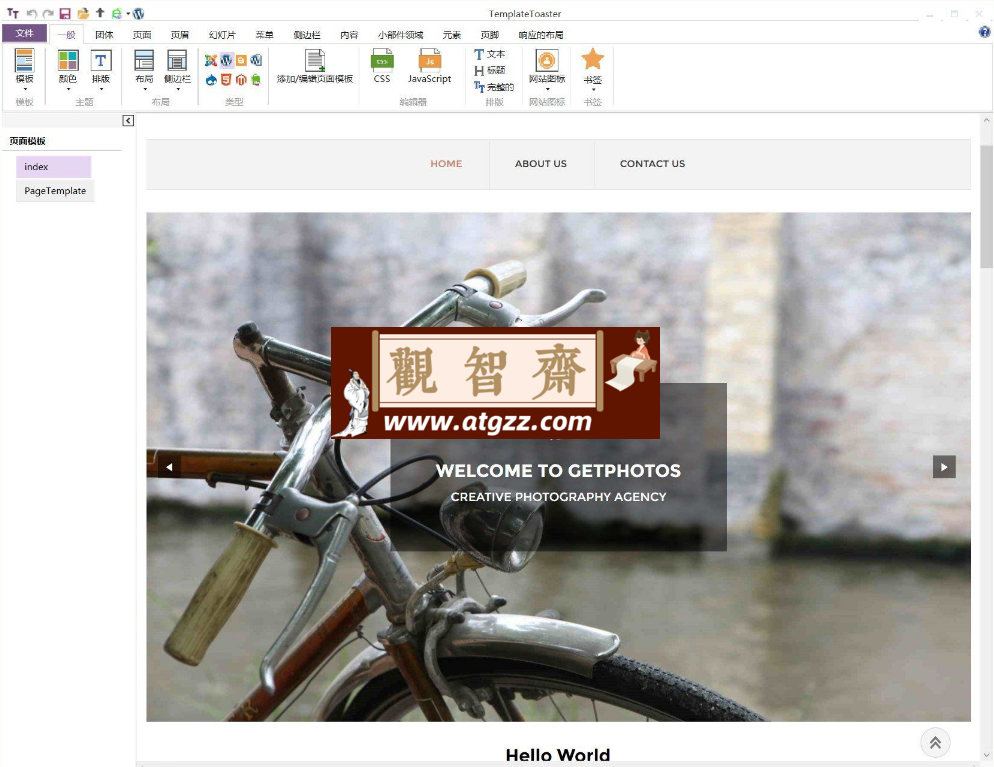Switch to the 侧边栏 ribbon tab
Image resolution: width=994 pixels, height=767 pixels.
(x=307, y=35)
